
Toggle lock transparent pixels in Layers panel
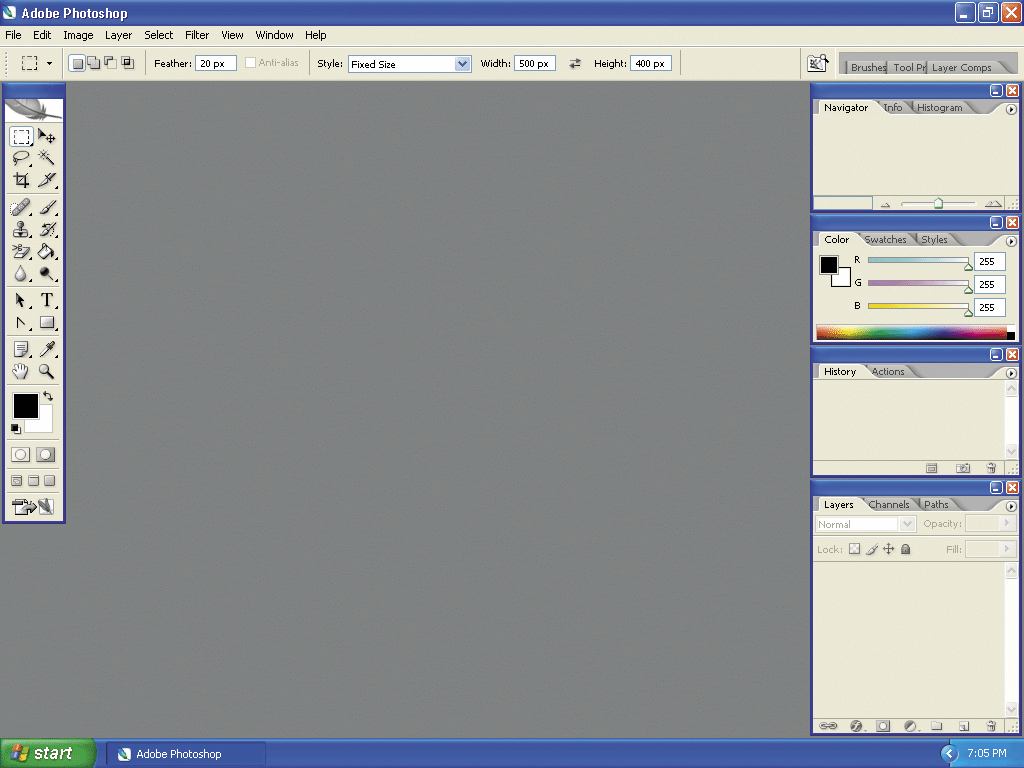(854, 549)
